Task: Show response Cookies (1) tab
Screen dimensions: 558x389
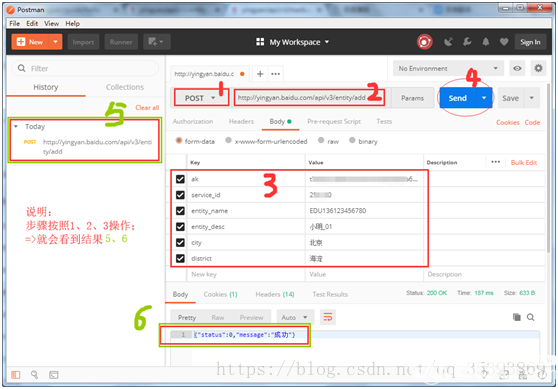Action: click(220, 294)
